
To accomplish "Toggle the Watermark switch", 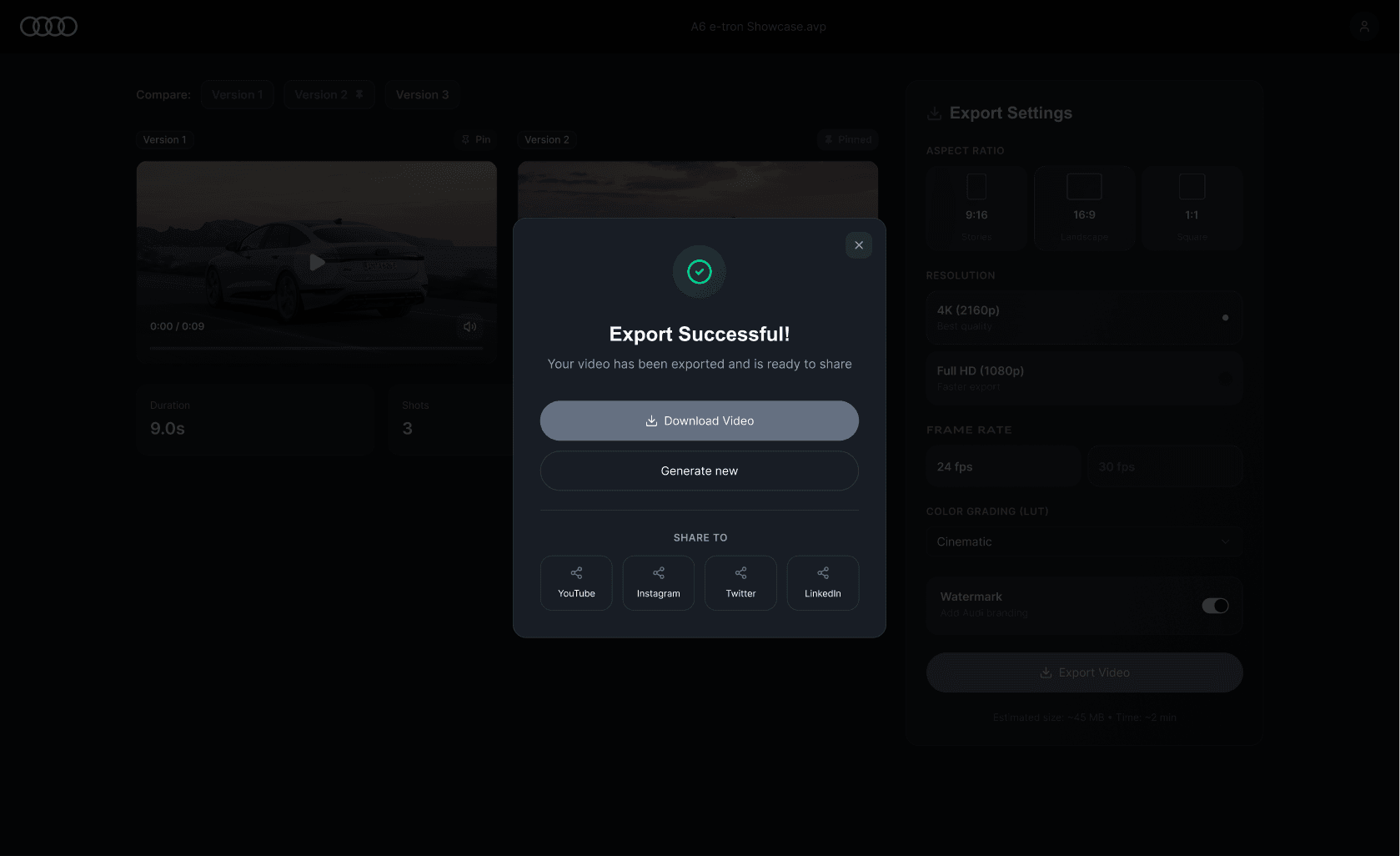I will 1215,606.
